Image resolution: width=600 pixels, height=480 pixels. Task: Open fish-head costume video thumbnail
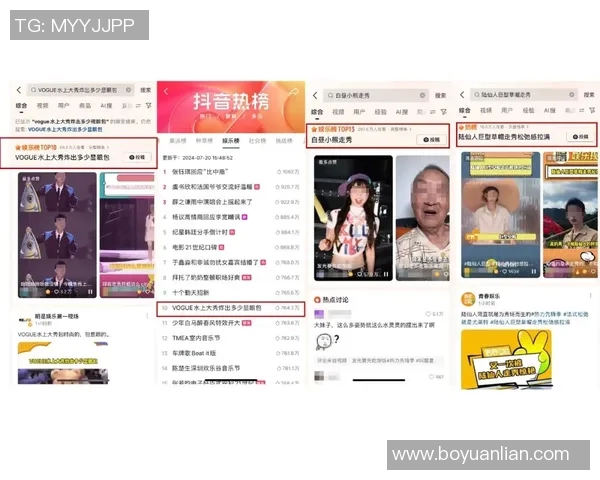click(x=57, y=235)
